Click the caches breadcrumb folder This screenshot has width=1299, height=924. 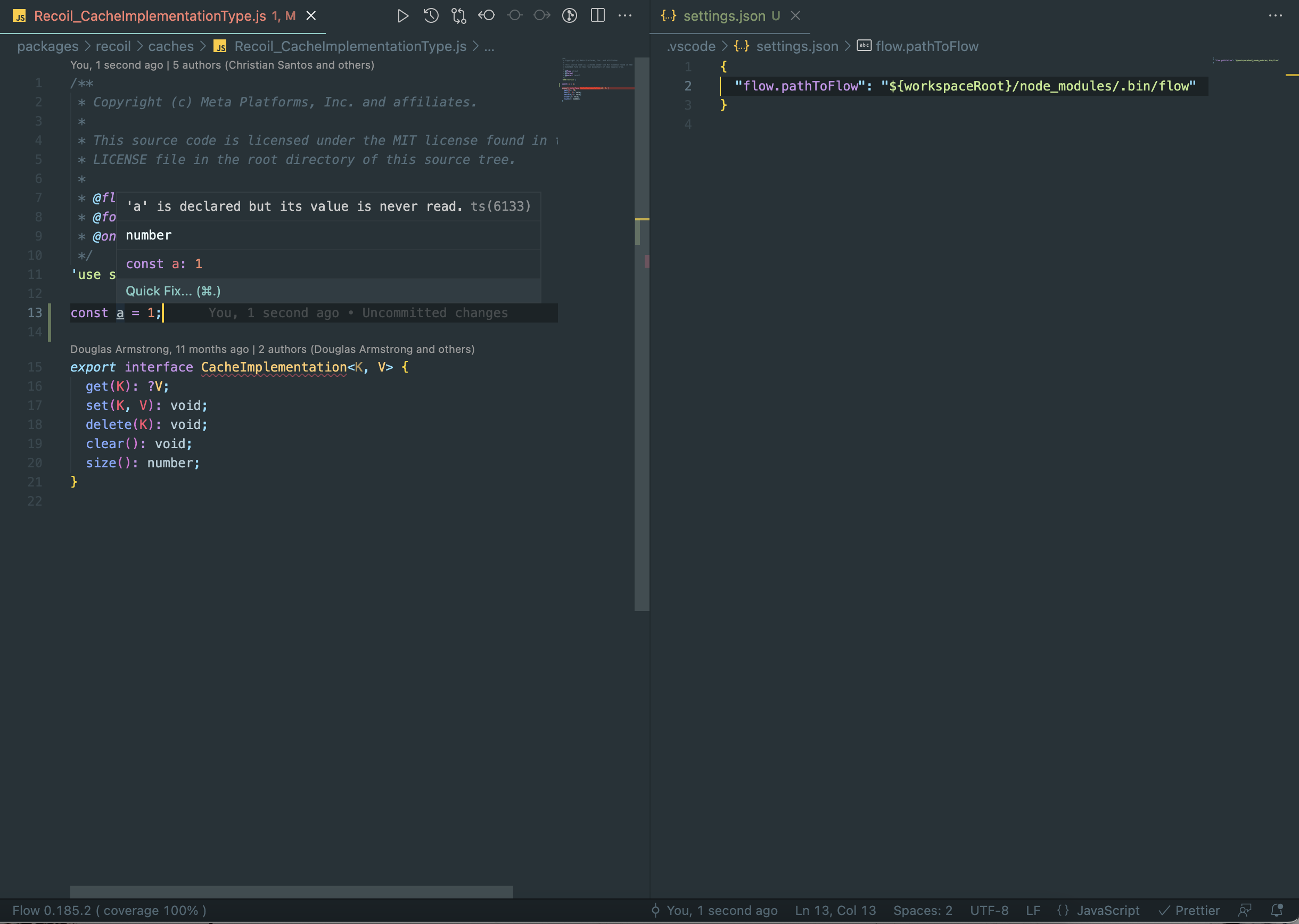(171, 46)
